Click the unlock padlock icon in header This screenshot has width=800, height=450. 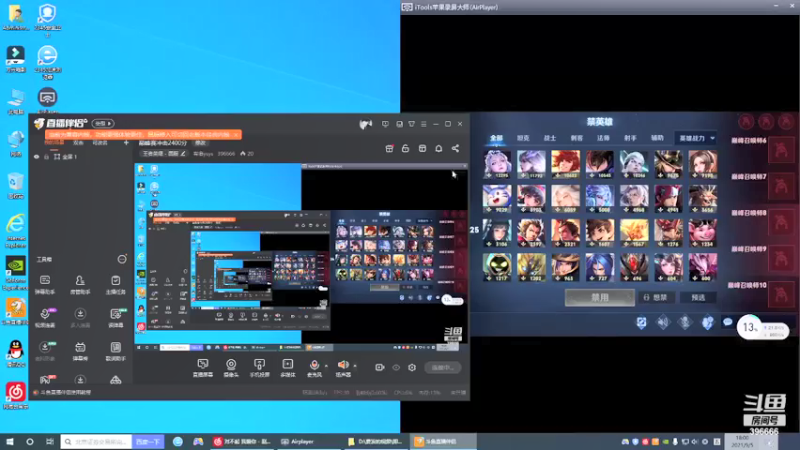click(405, 148)
